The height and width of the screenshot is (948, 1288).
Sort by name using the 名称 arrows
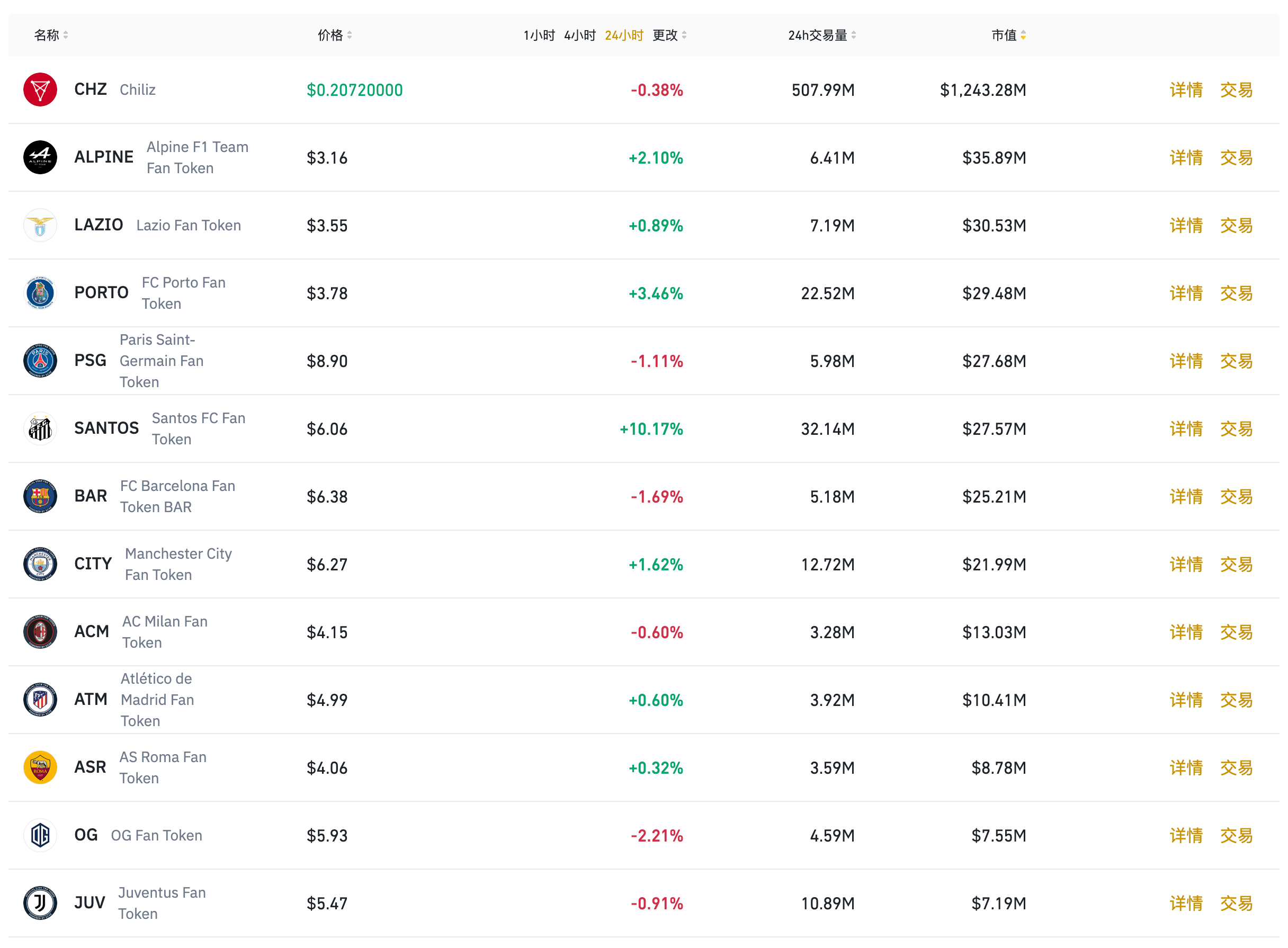(x=65, y=35)
